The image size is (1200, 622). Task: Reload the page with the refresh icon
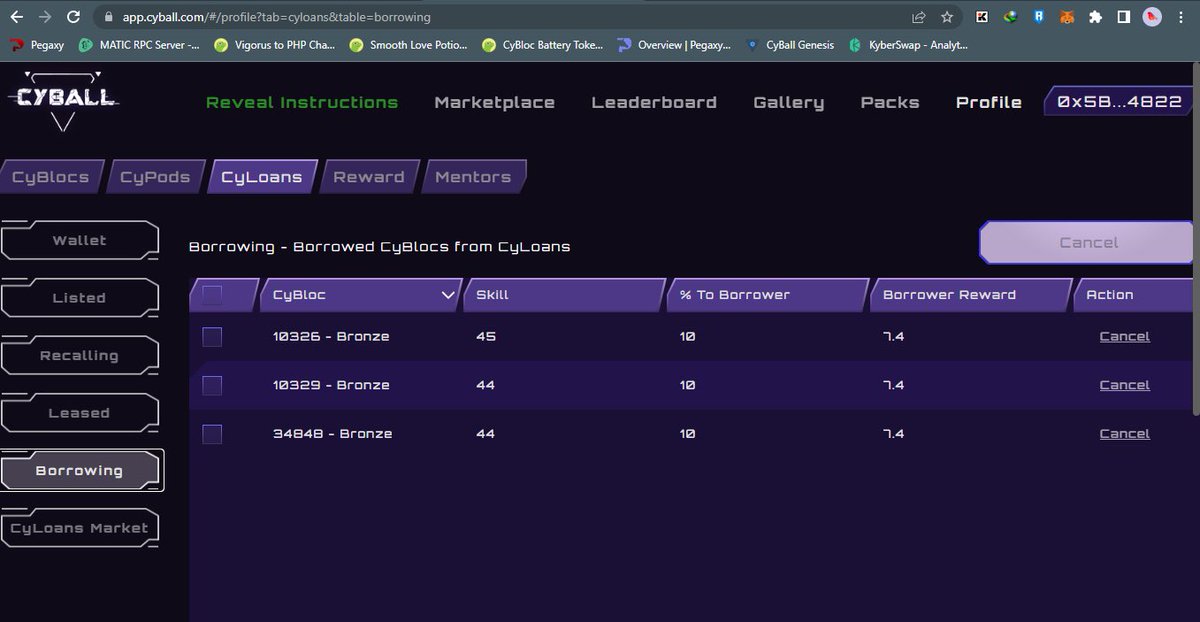click(x=73, y=17)
